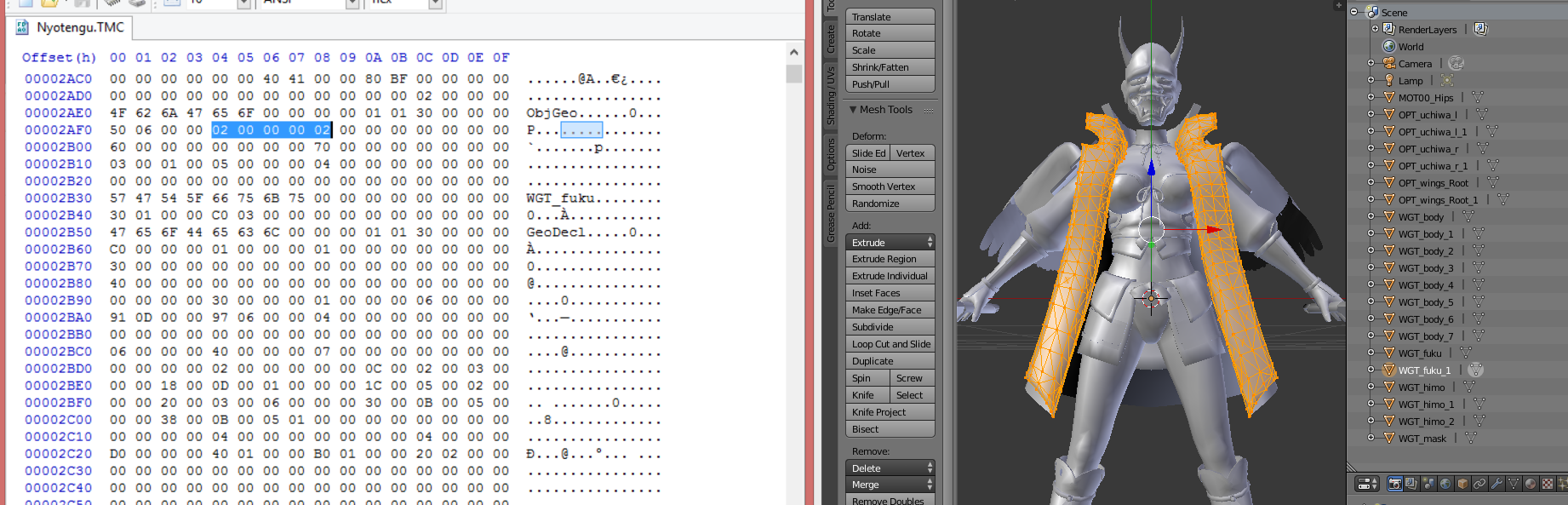Click the lamp data icon beside Lamp
Screen dimensions: 1568x505
pyautogui.click(x=1447, y=80)
